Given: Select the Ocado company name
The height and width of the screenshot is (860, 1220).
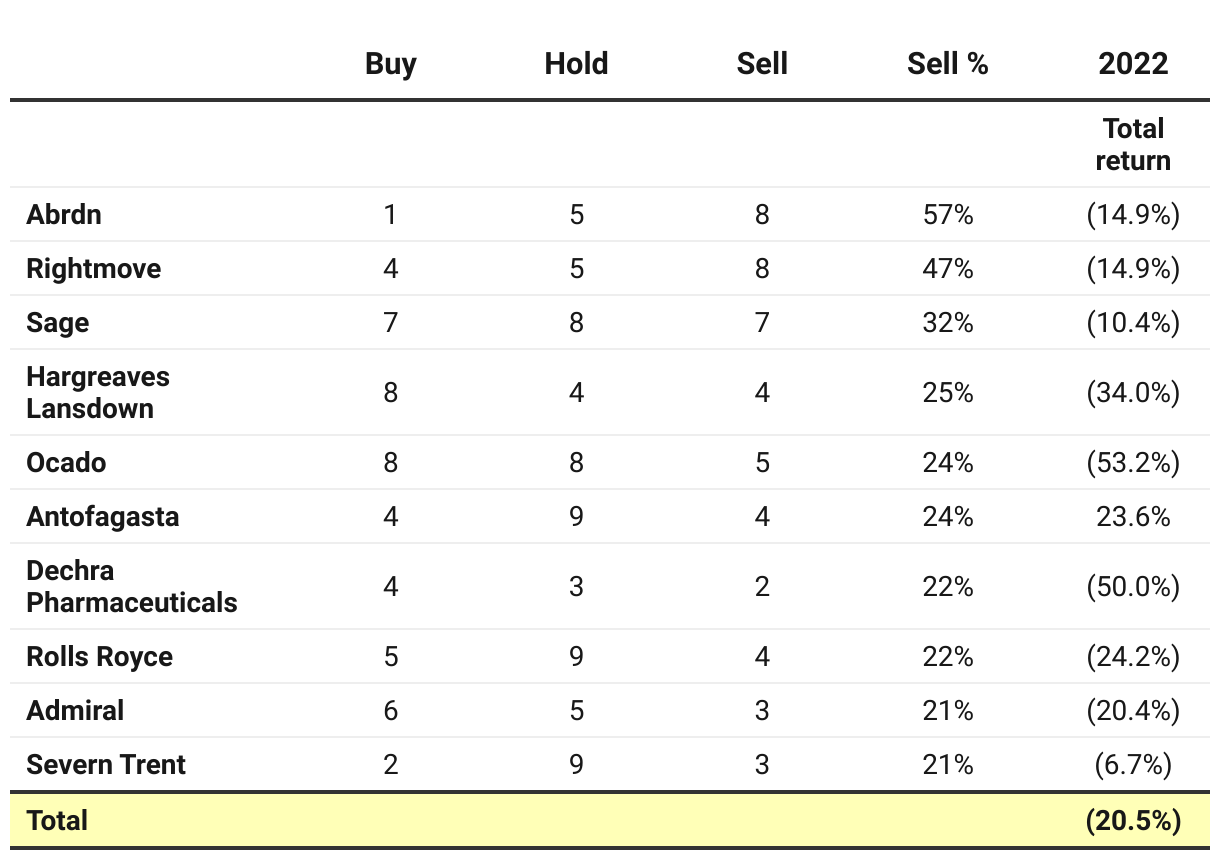Looking at the screenshot, I should pos(66,463).
